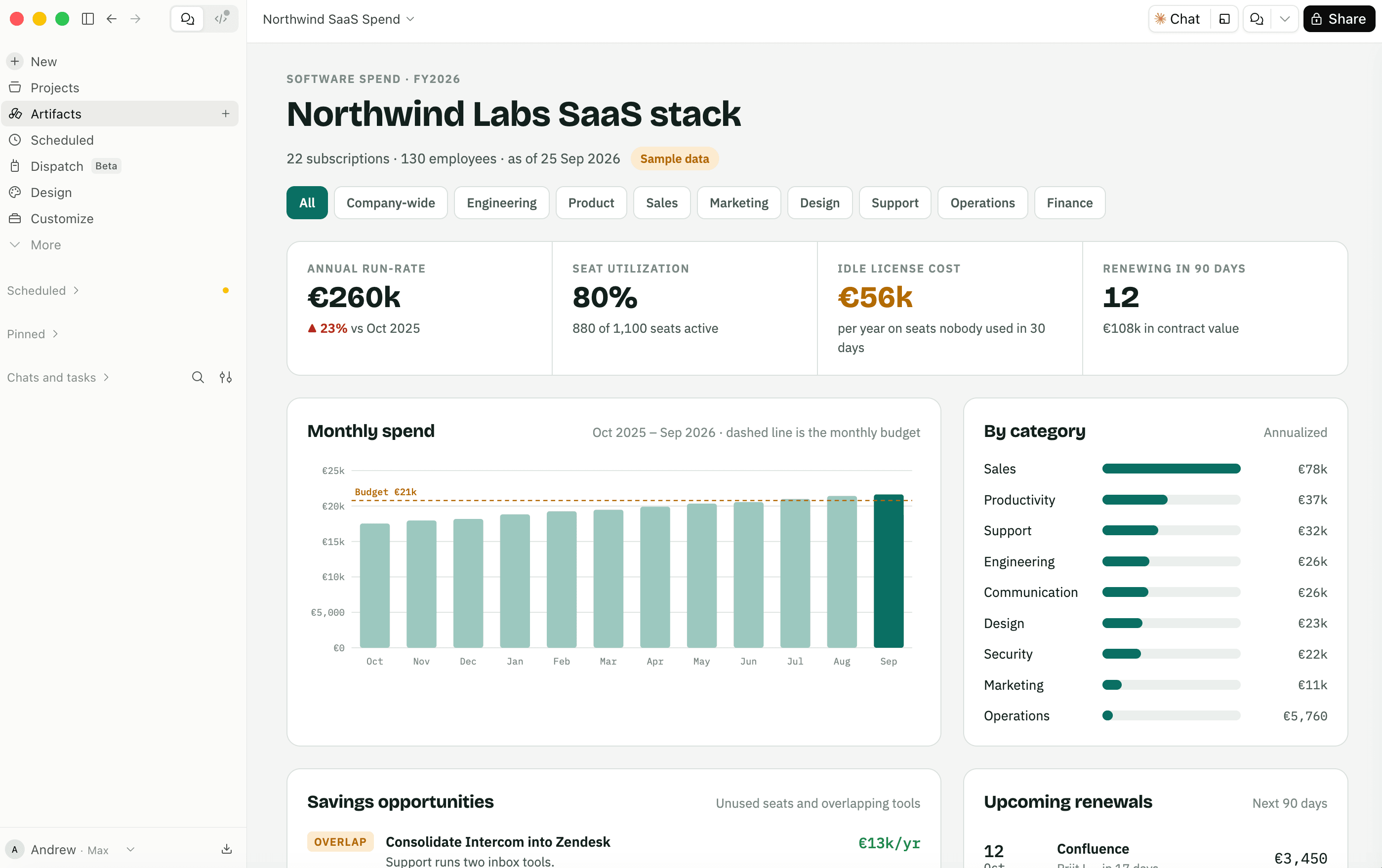Select the Operations filter chip
Image resolution: width=1382 pixels, height=868 pixels.
point(982,202)
